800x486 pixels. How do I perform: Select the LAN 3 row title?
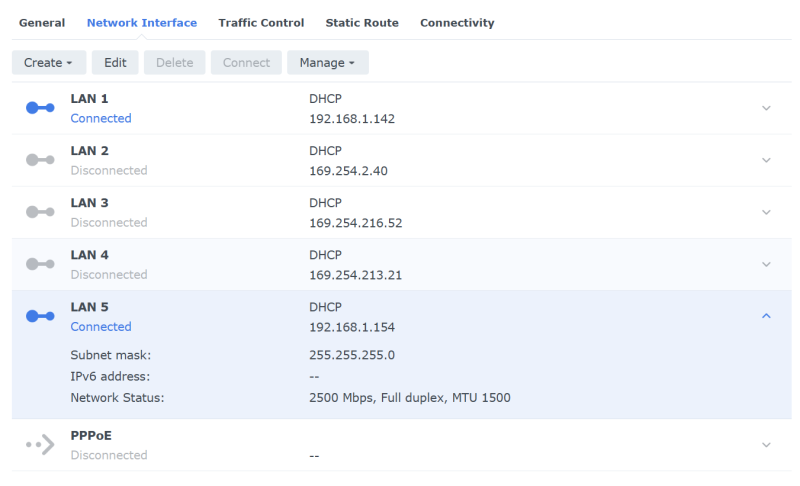tap(89, 202)
